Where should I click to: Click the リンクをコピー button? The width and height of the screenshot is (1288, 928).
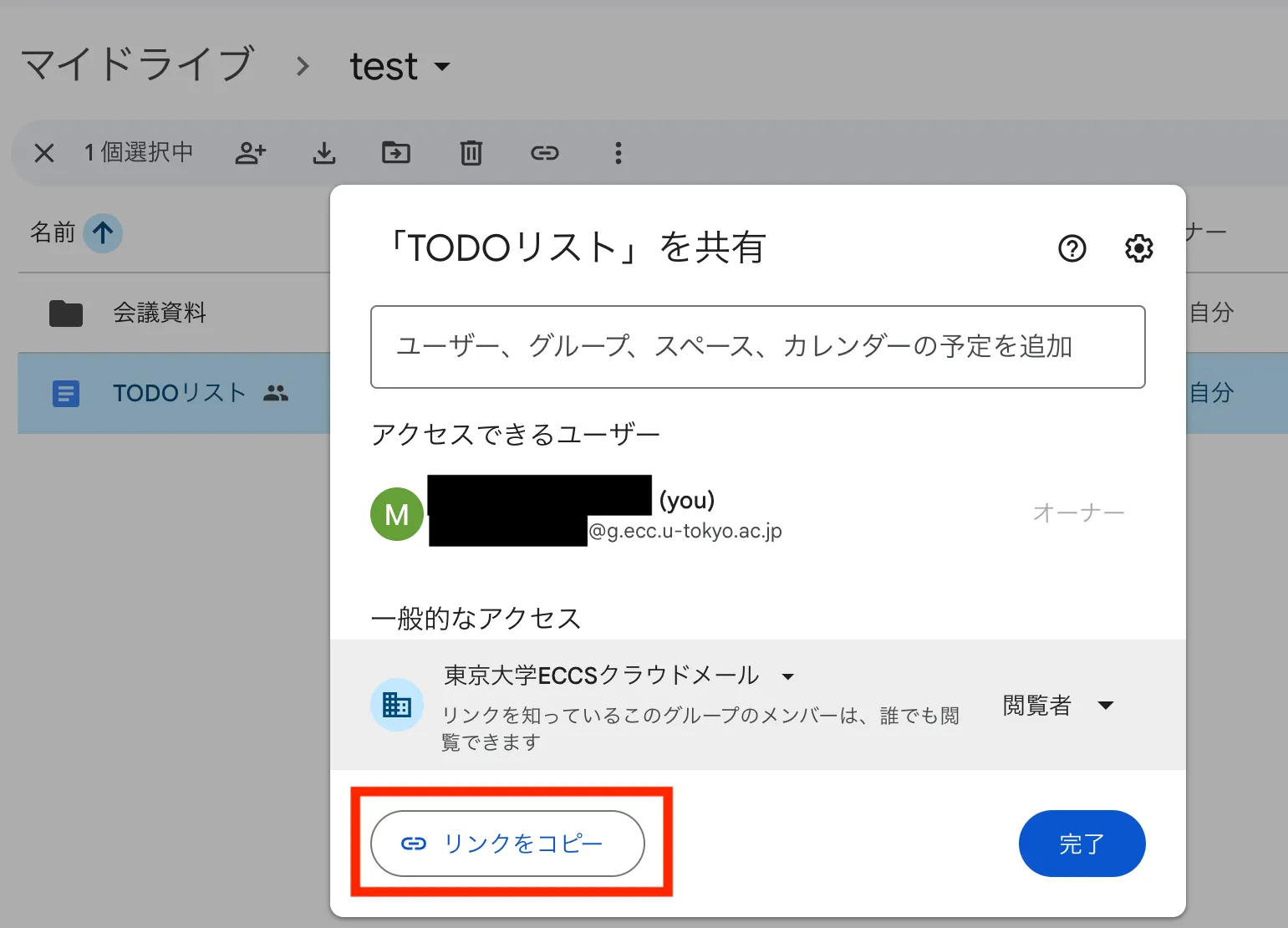(x=507, y=844)
